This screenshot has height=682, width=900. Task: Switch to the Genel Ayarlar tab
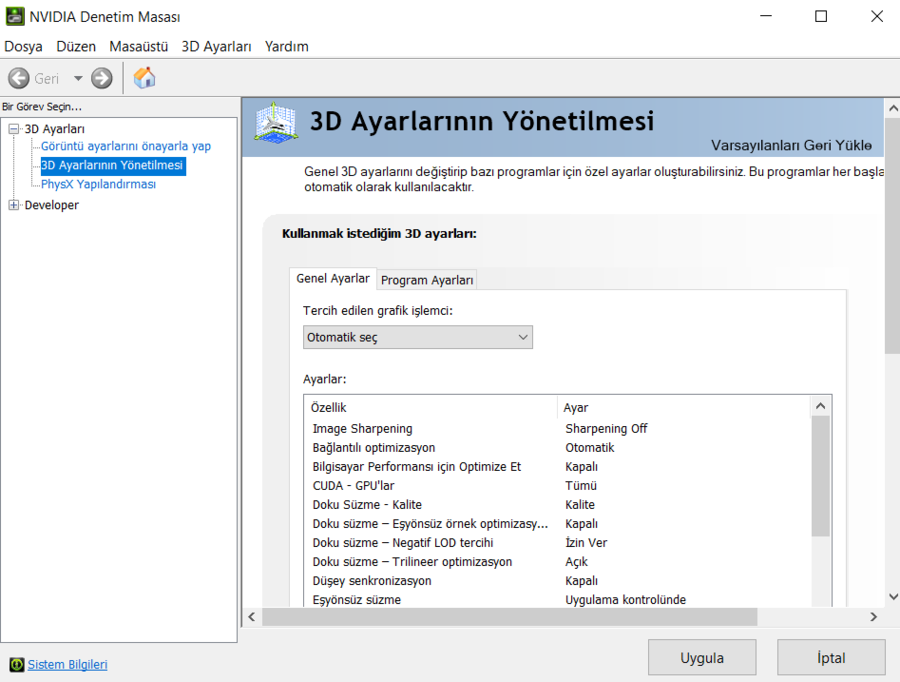click(333, 278)
